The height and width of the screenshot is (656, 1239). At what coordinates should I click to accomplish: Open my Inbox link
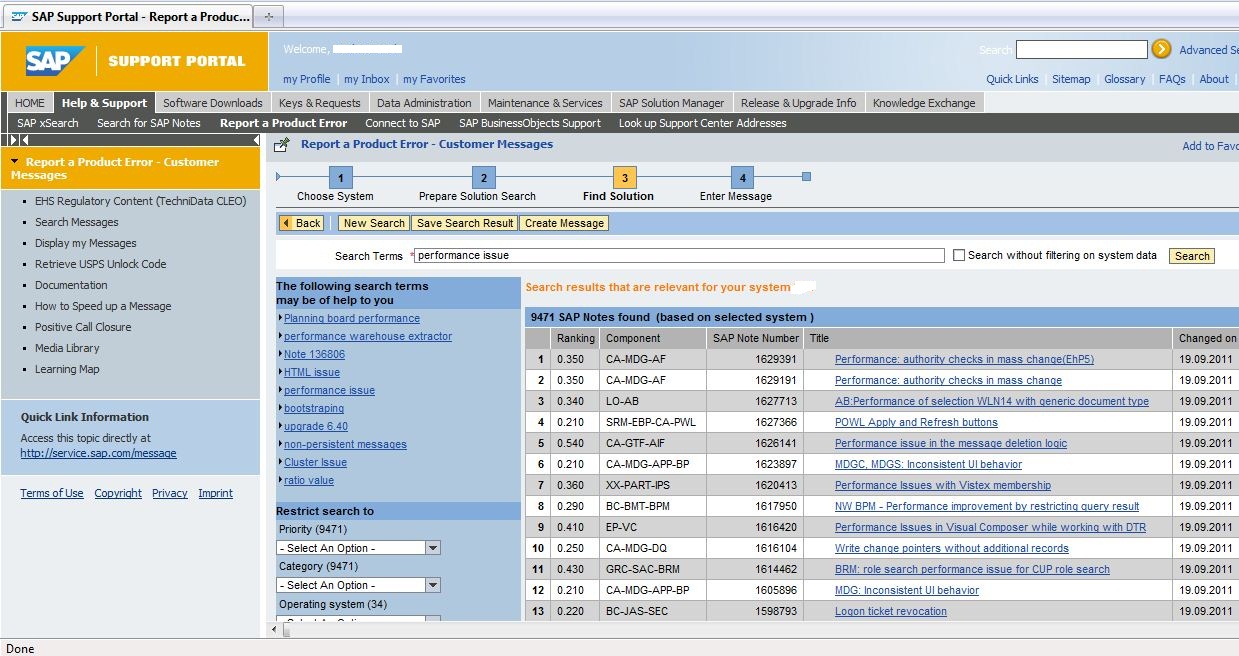tap(367, 79)
